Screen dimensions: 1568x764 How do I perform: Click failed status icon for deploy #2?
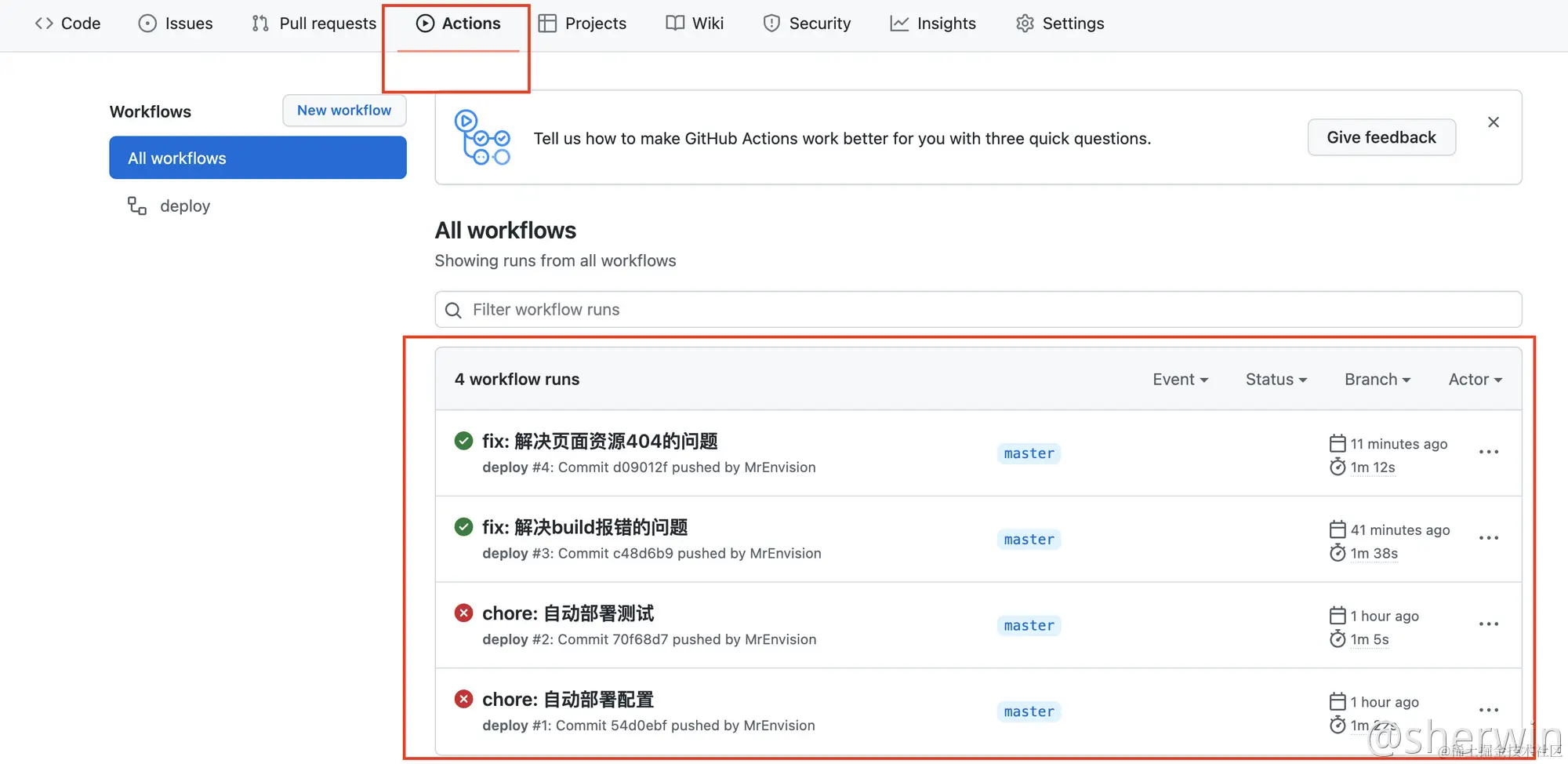coord(464,613)
